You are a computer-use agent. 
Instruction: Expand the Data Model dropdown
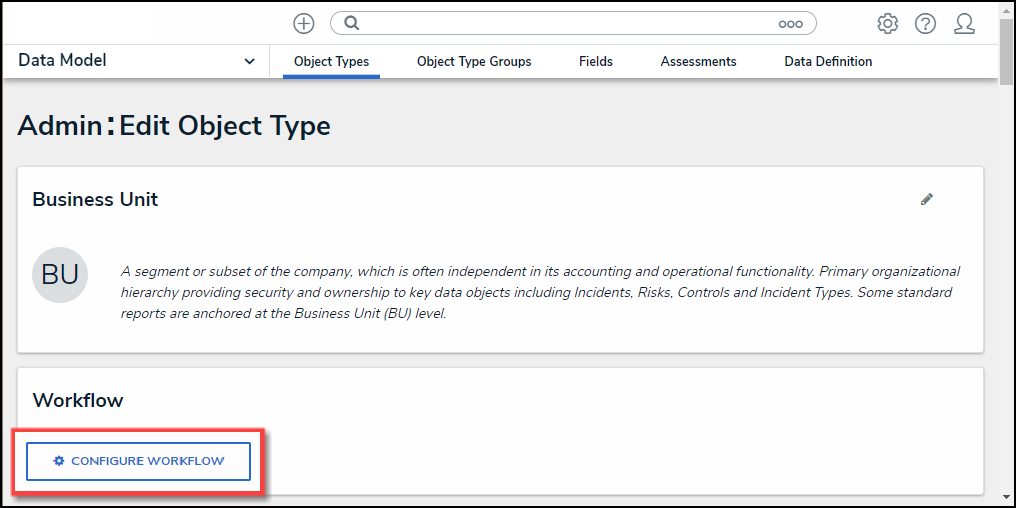tap(249, 61)
